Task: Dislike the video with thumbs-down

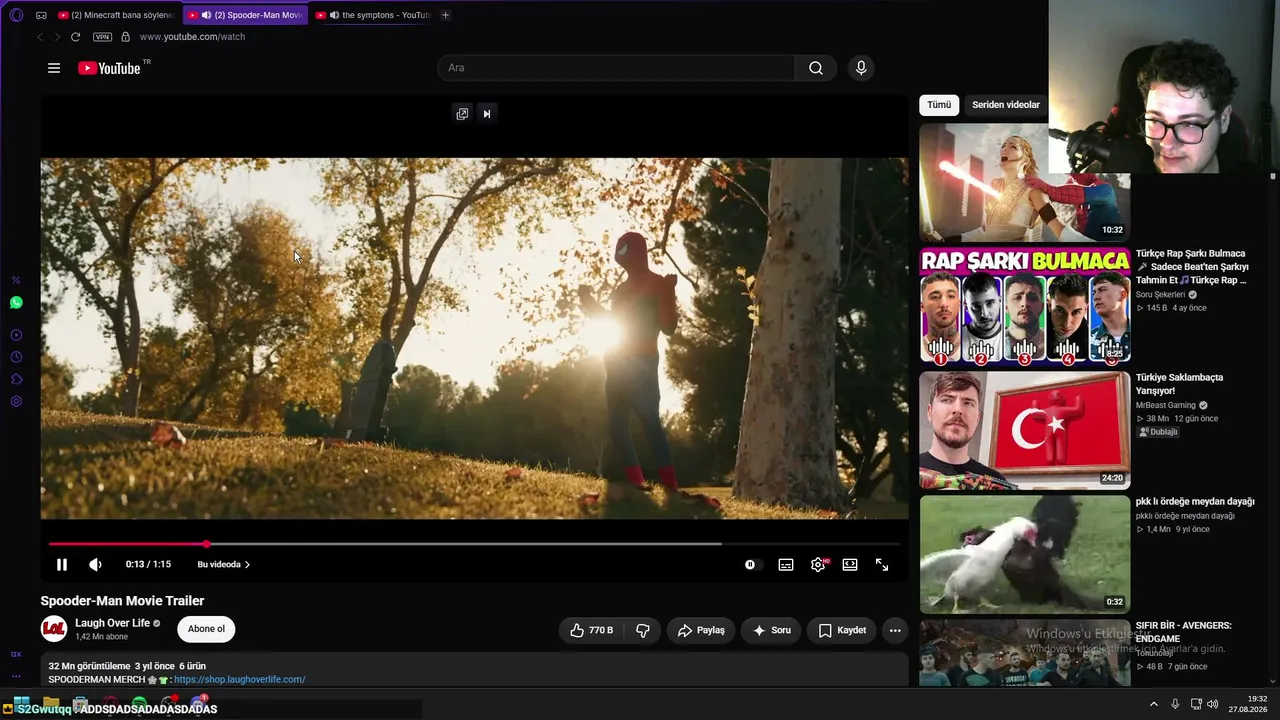Action: click(643, 630)
